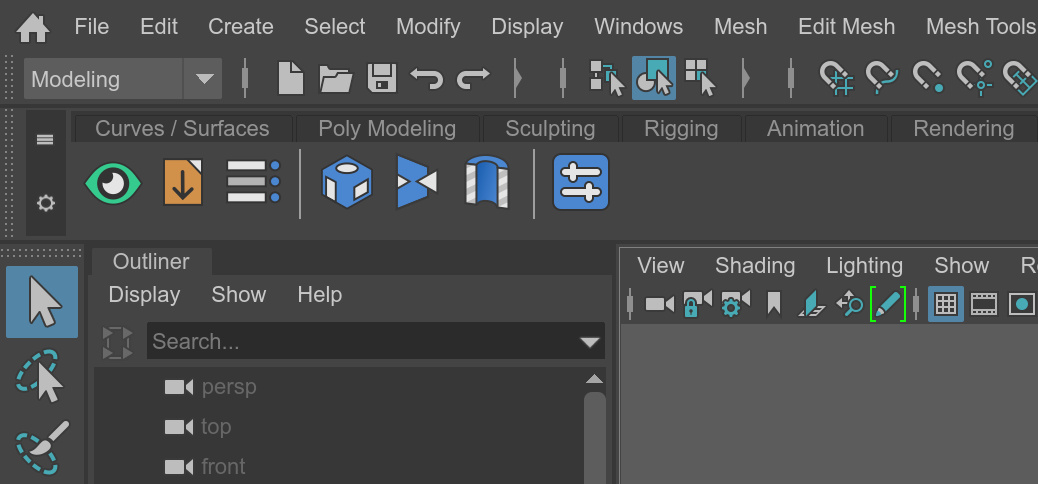Undo the last action
The width and height of the screenshot is (1038, 484).
(426, 78)
